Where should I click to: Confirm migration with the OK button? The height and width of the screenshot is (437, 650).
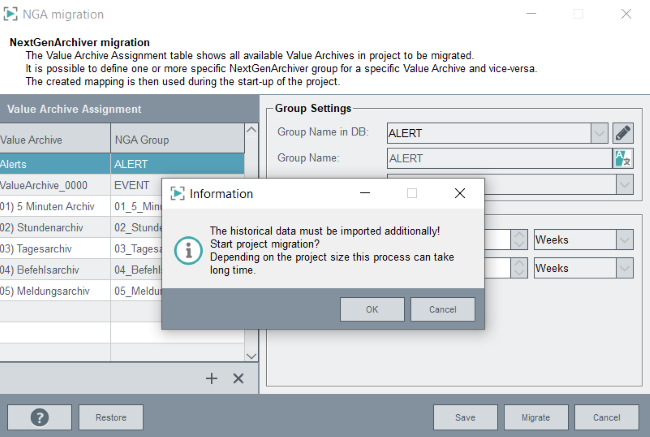pos(372,309)
